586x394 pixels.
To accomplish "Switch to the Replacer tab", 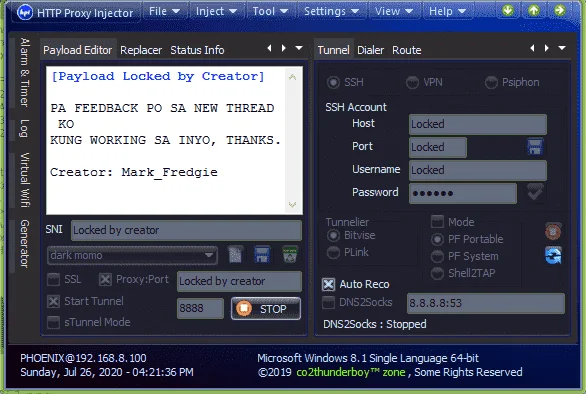I will click(x=141, y=50).
